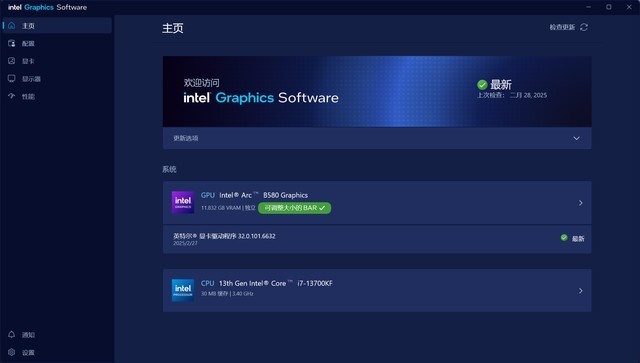Open 设置 settings in the sidebar
Viewport: 640px width, 363px height.
[x=57, y=352]
